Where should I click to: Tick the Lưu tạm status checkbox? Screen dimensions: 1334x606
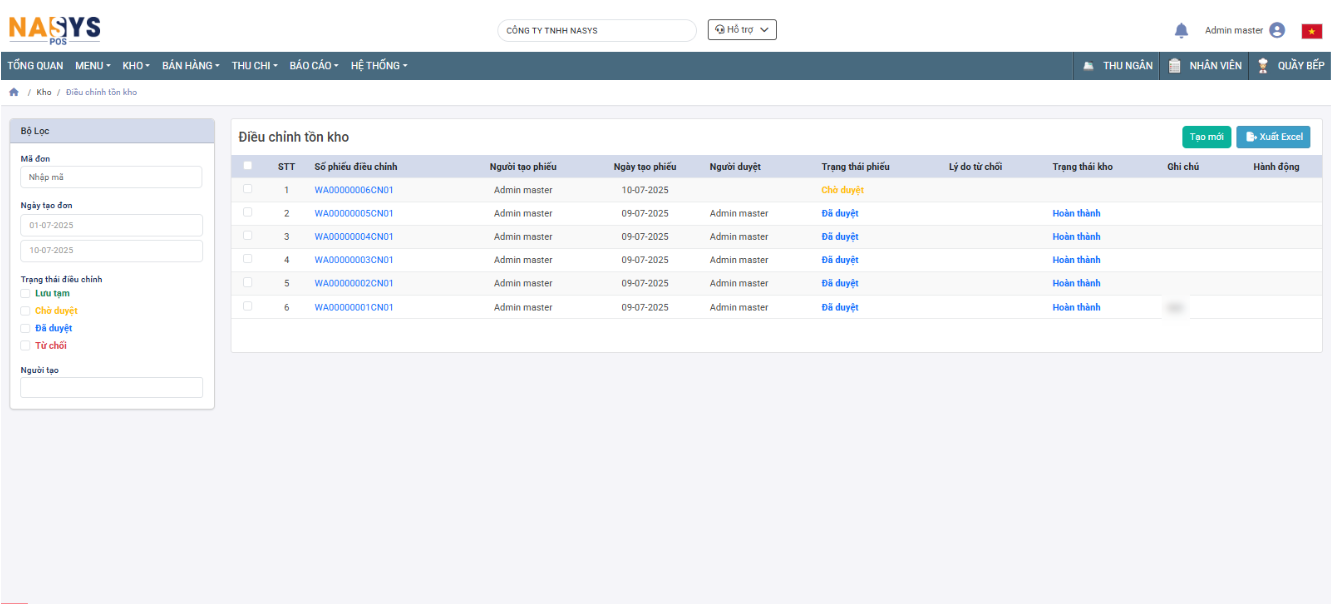[26, 294]
